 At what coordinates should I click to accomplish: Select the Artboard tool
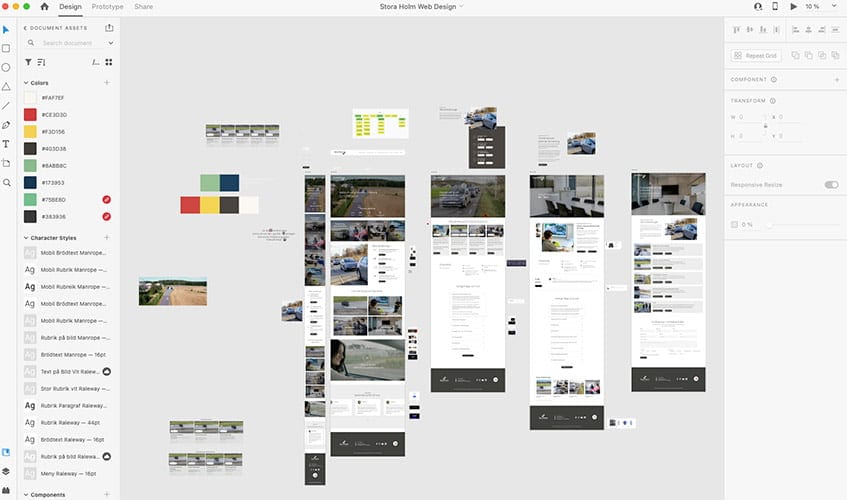(x=6, y=163)
